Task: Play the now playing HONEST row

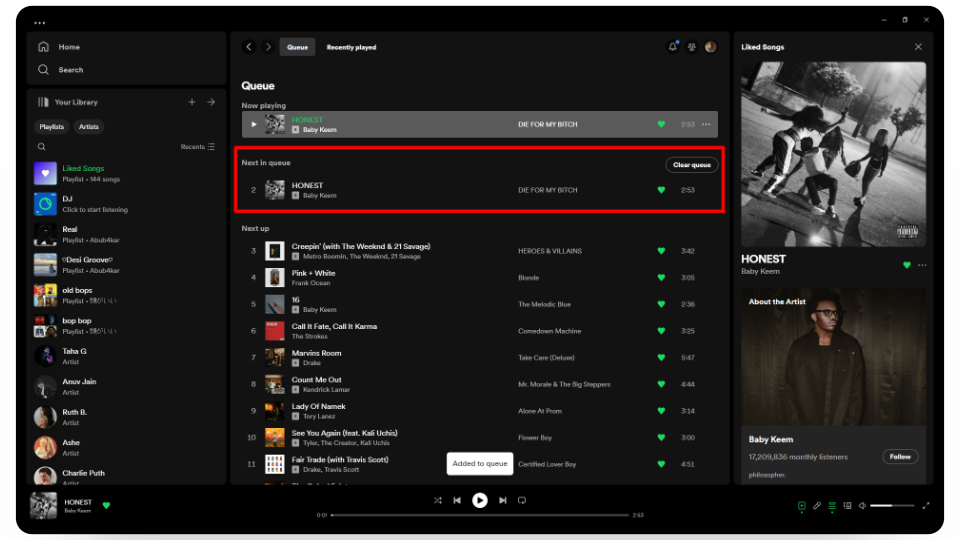Action: pyautogui.click(x=253, y=124)
